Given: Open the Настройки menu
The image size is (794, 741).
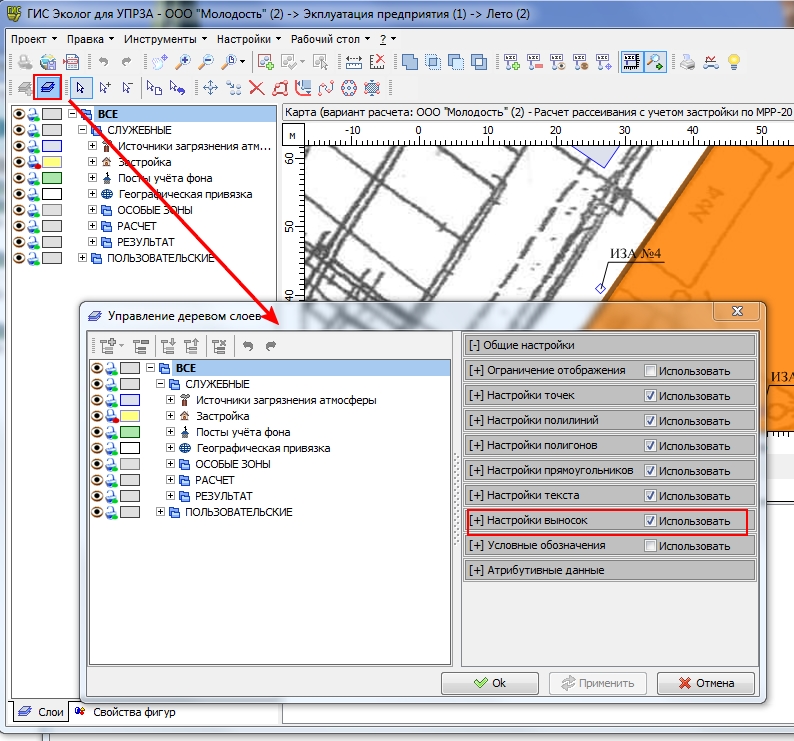Looking at the screenshot, I should pyautogui.click(x=248, y=39).
